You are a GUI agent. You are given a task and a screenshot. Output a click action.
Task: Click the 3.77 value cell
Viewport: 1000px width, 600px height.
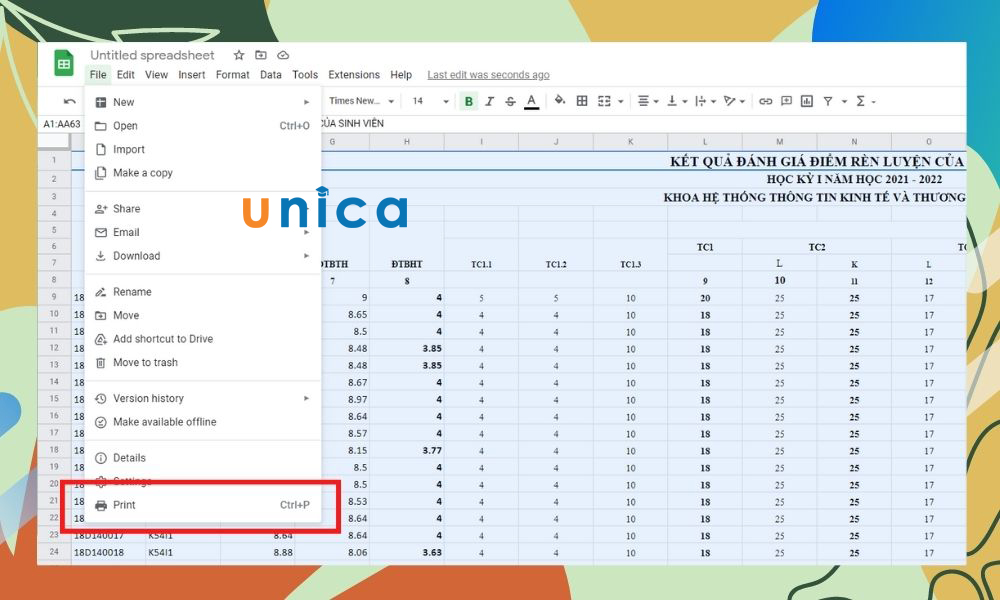[407, 450]
